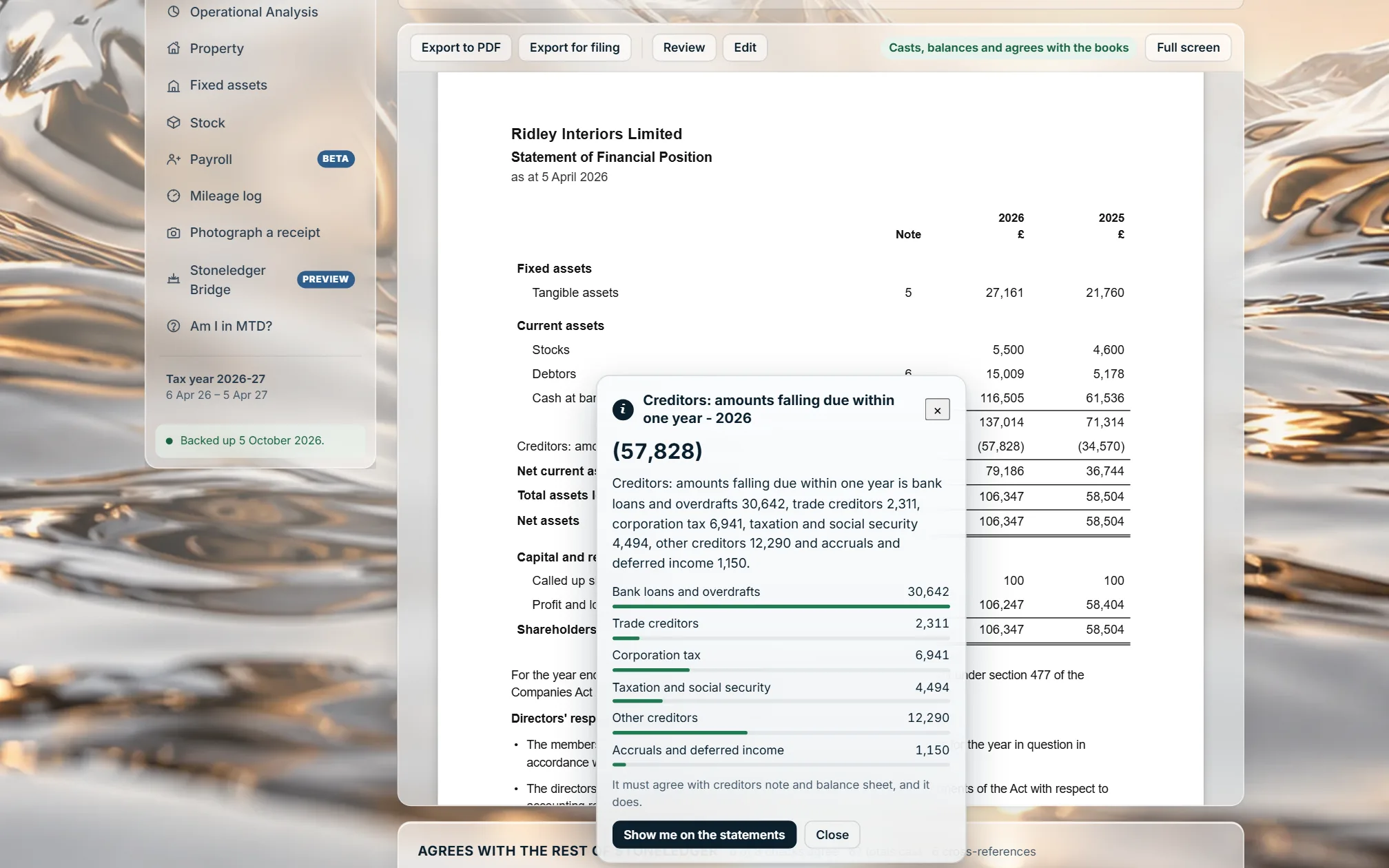
Task: Edit the financial statement
Action: click(745, 48)
